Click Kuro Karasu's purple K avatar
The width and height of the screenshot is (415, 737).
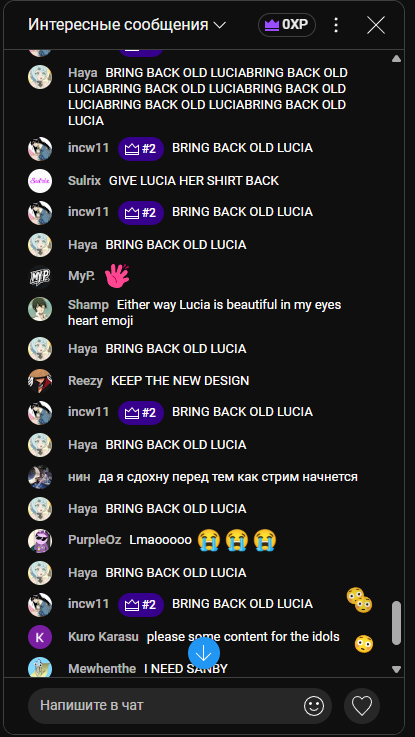pos(40,637)
